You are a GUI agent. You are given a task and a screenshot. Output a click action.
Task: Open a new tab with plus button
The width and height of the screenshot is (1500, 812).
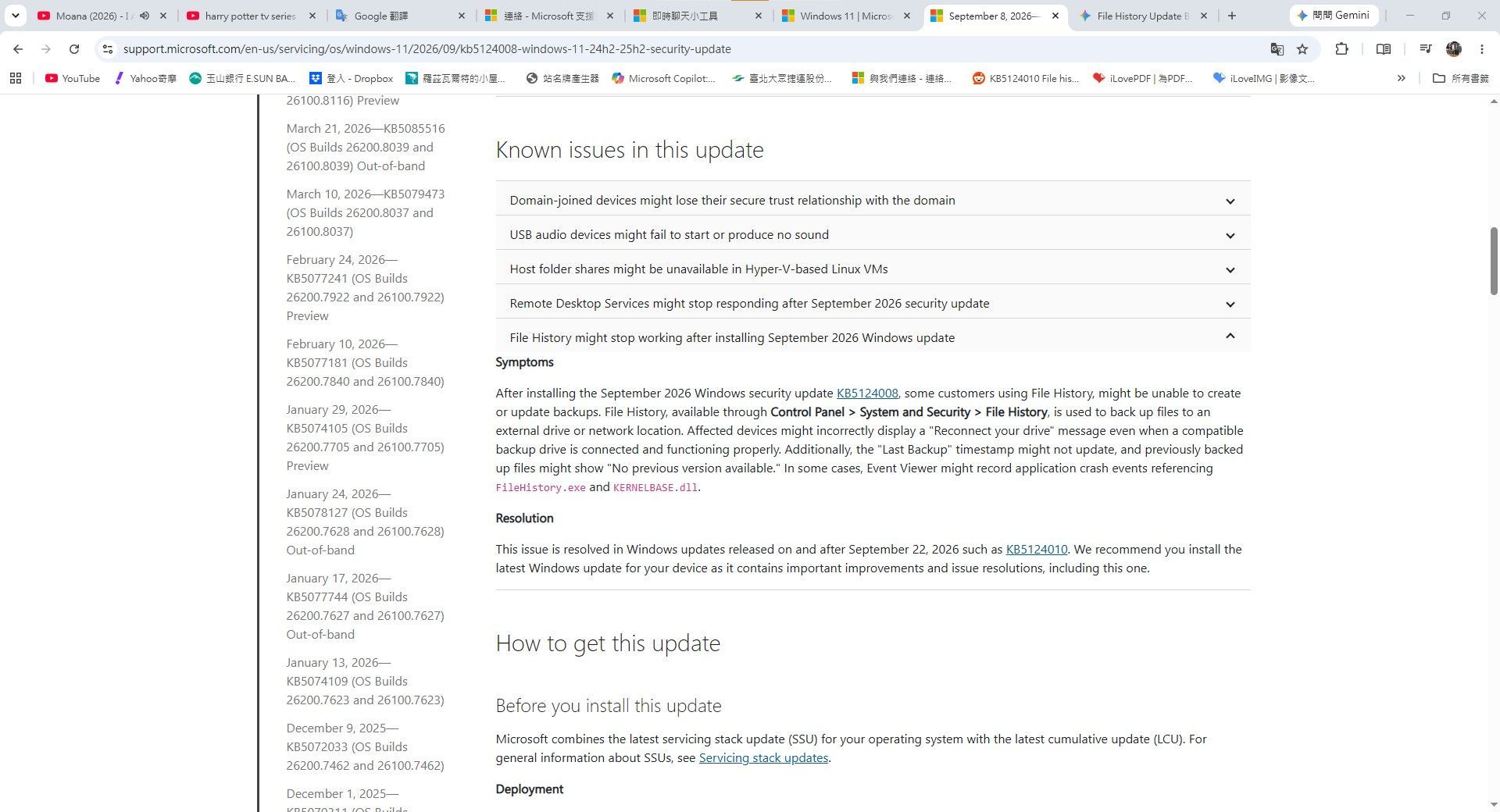coord(1232,16)
